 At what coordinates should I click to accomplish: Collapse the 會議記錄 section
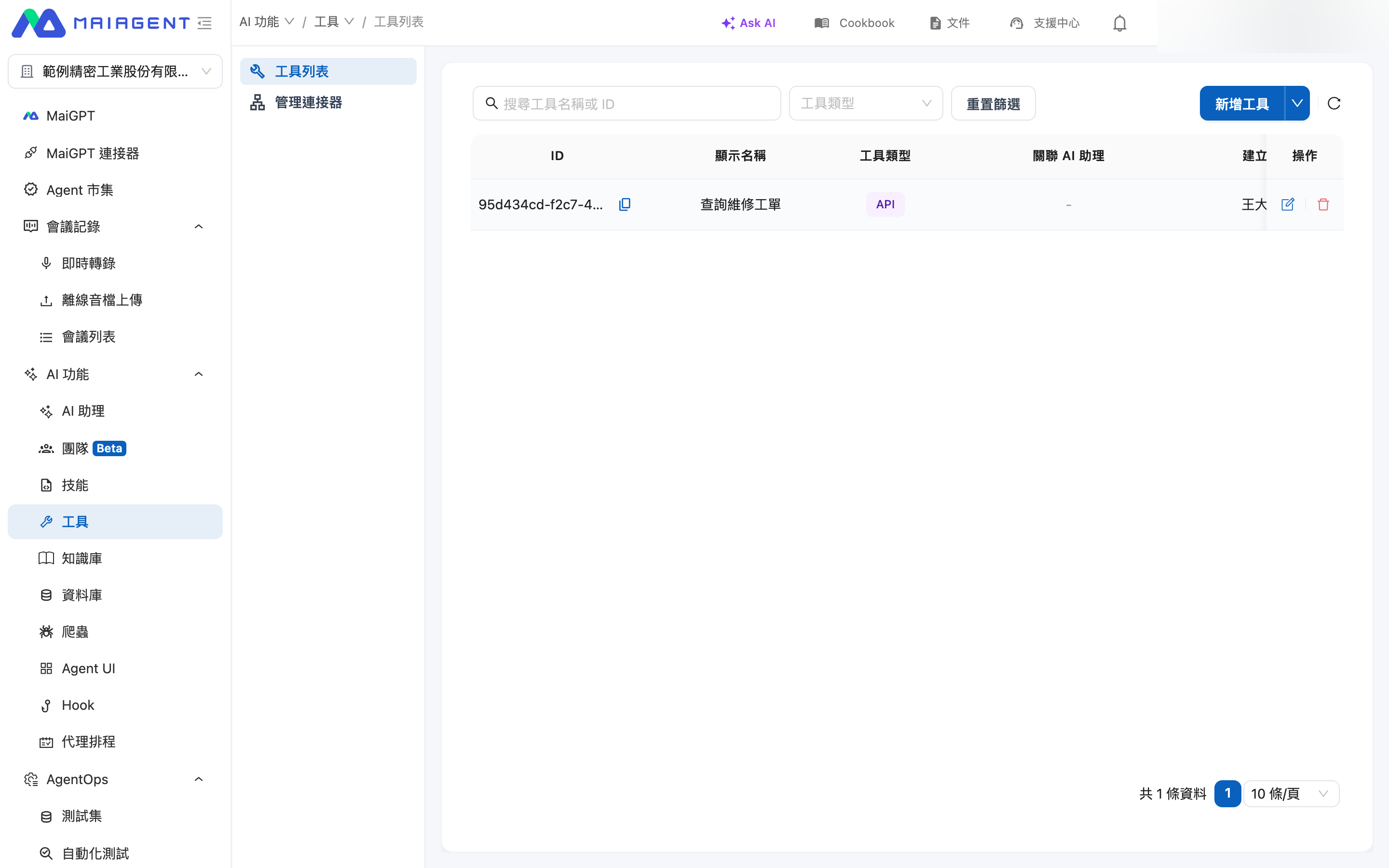point(199,227)
